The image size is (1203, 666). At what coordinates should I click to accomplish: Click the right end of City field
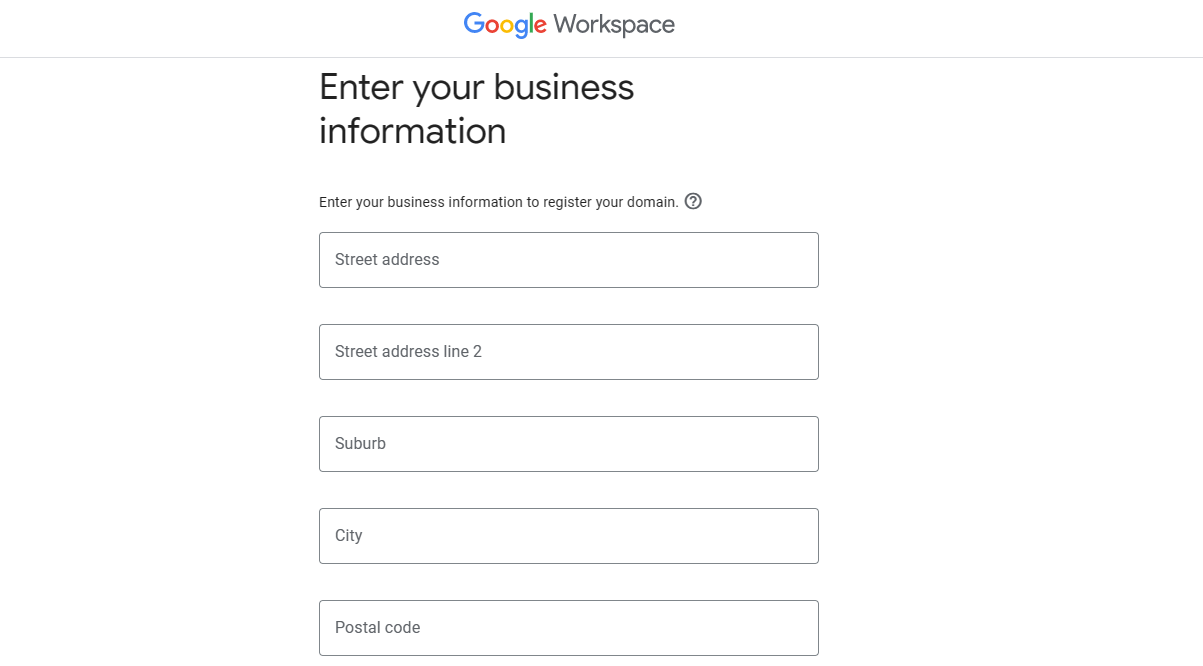(799, 536)
